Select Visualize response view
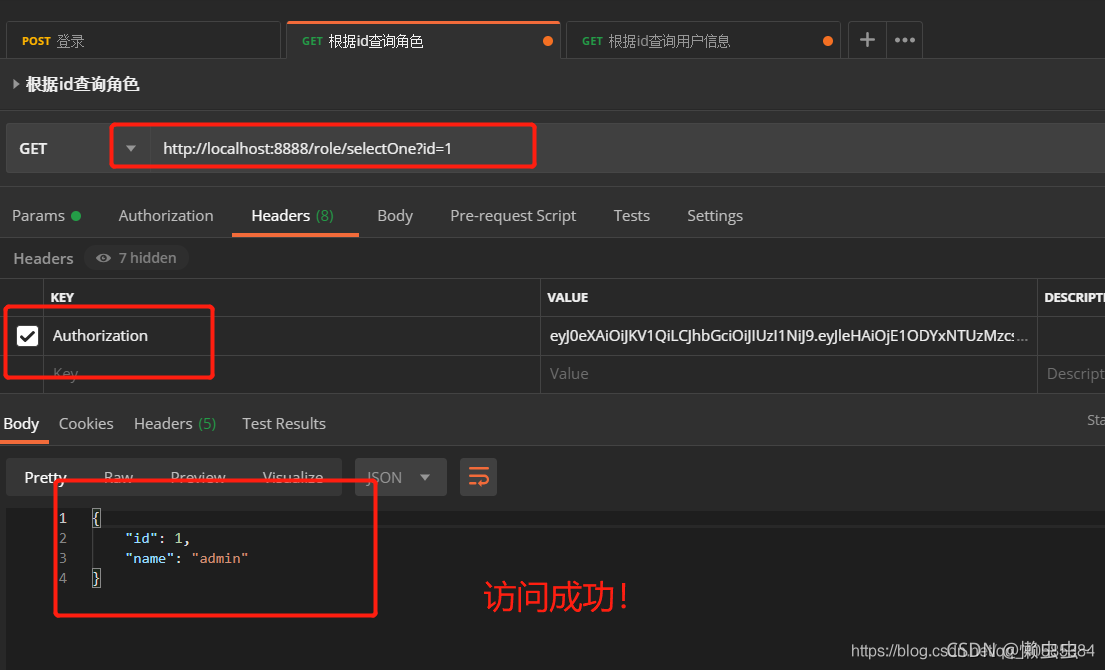The image size is (1105, 670). tap(293, 477)
